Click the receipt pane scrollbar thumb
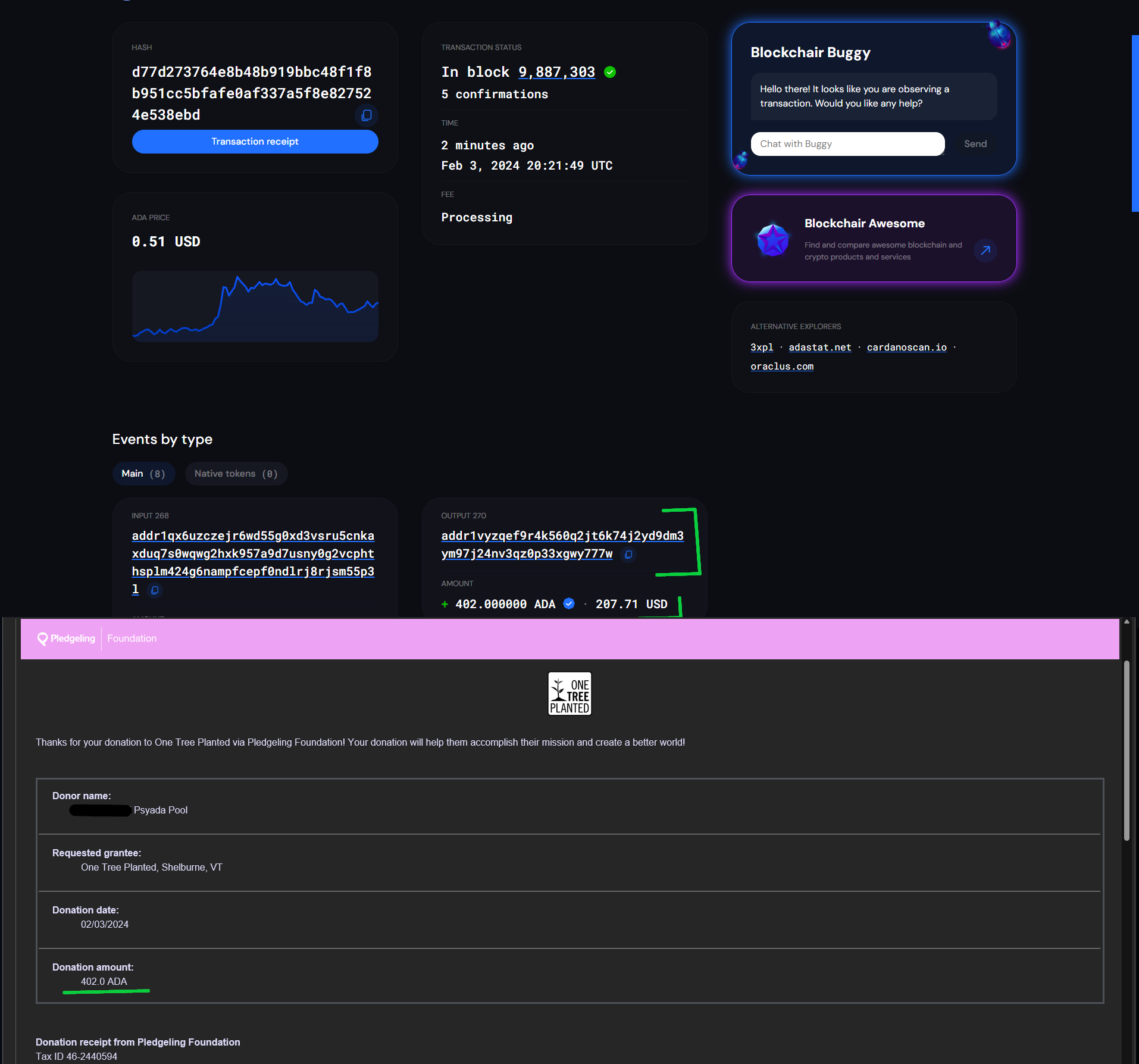This screenshot has width=1139, height=1064. (1126, 751)
